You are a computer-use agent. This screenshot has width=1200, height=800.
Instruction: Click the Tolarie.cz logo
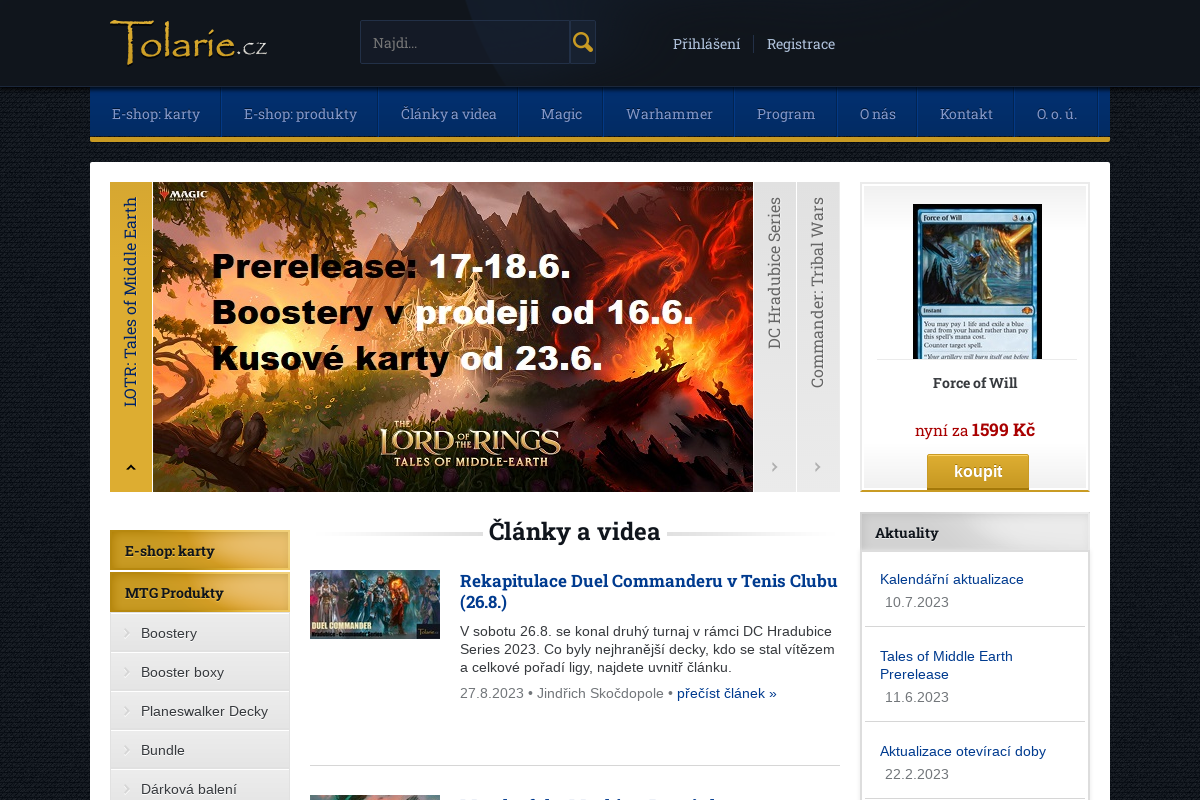coord(188,43)
